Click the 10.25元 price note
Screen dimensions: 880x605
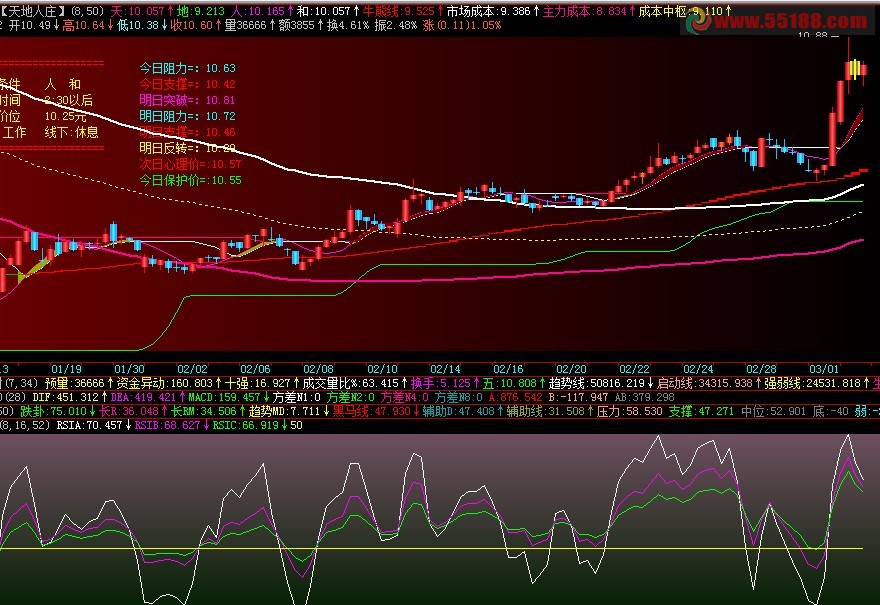pos(66,116)
